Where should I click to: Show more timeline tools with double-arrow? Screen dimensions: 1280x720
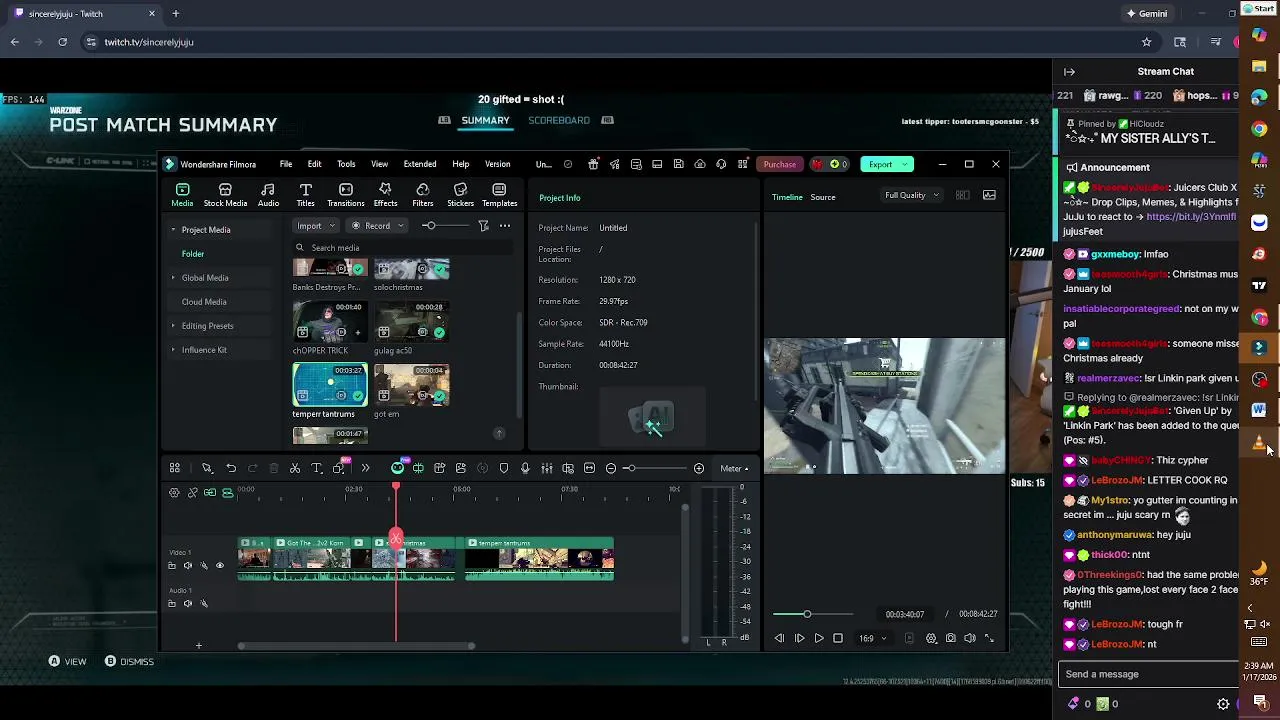365,468
